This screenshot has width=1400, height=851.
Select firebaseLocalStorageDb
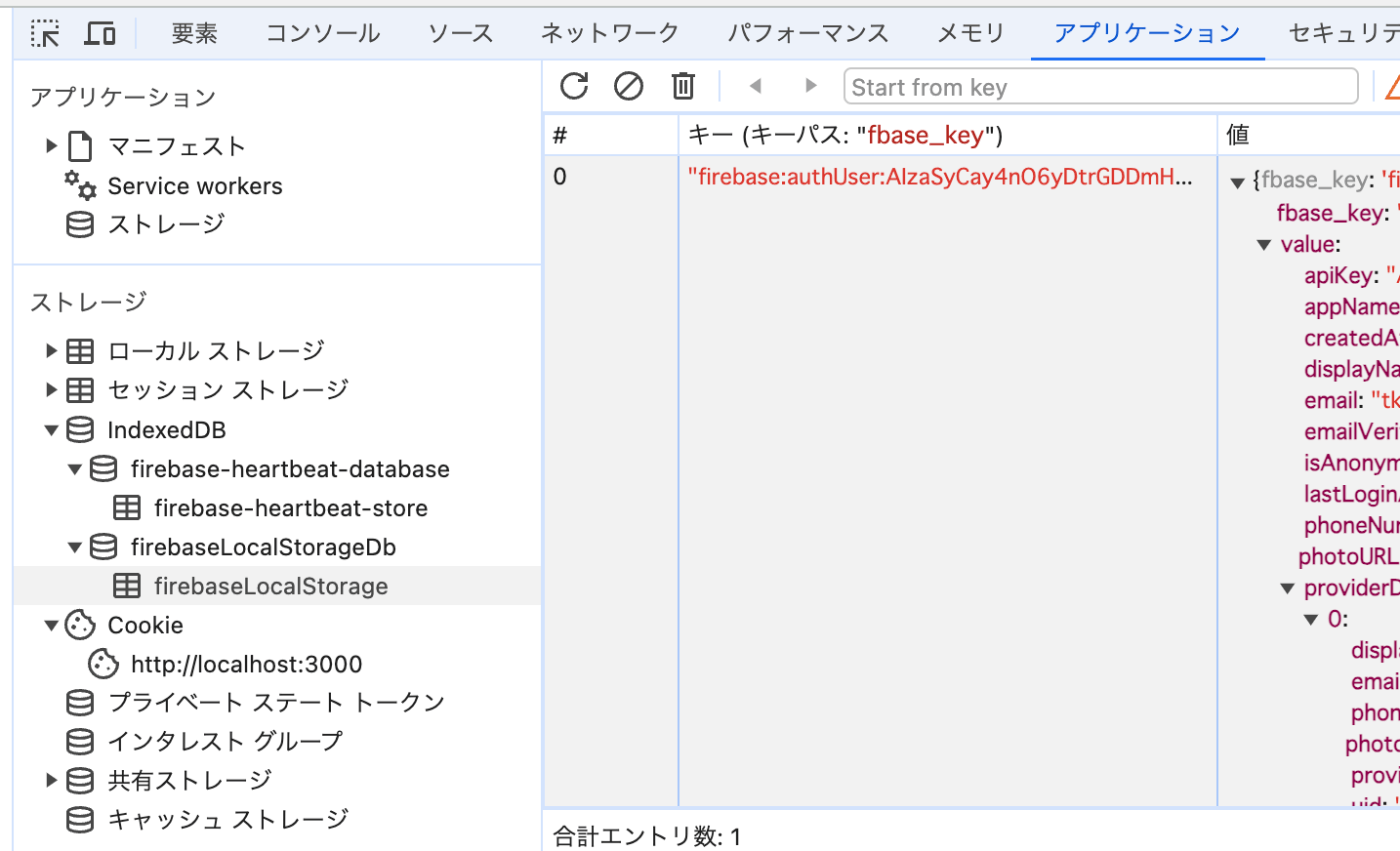(264, 547)
